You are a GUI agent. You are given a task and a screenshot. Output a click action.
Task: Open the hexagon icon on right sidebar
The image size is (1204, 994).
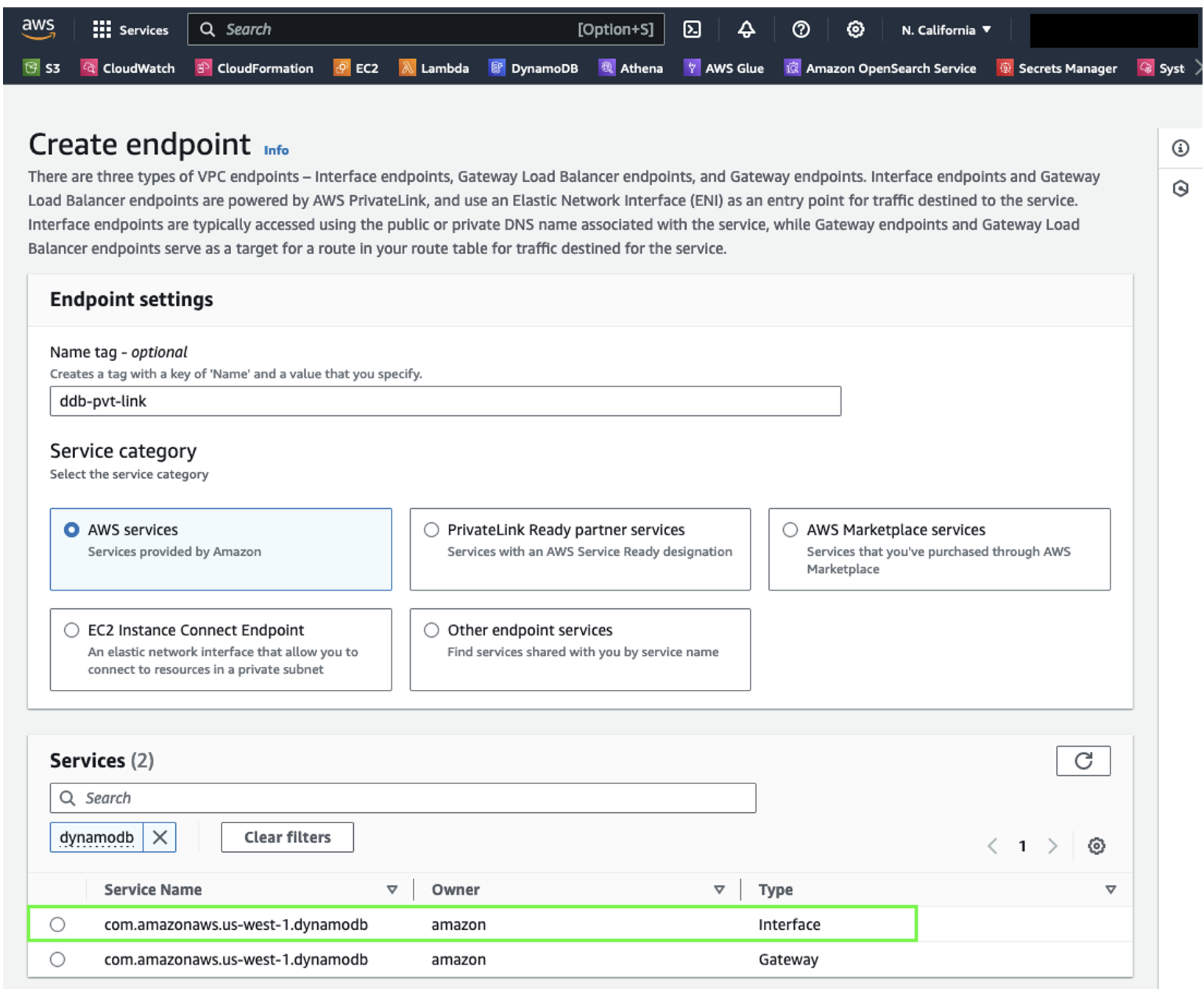tap(1180, 189)
